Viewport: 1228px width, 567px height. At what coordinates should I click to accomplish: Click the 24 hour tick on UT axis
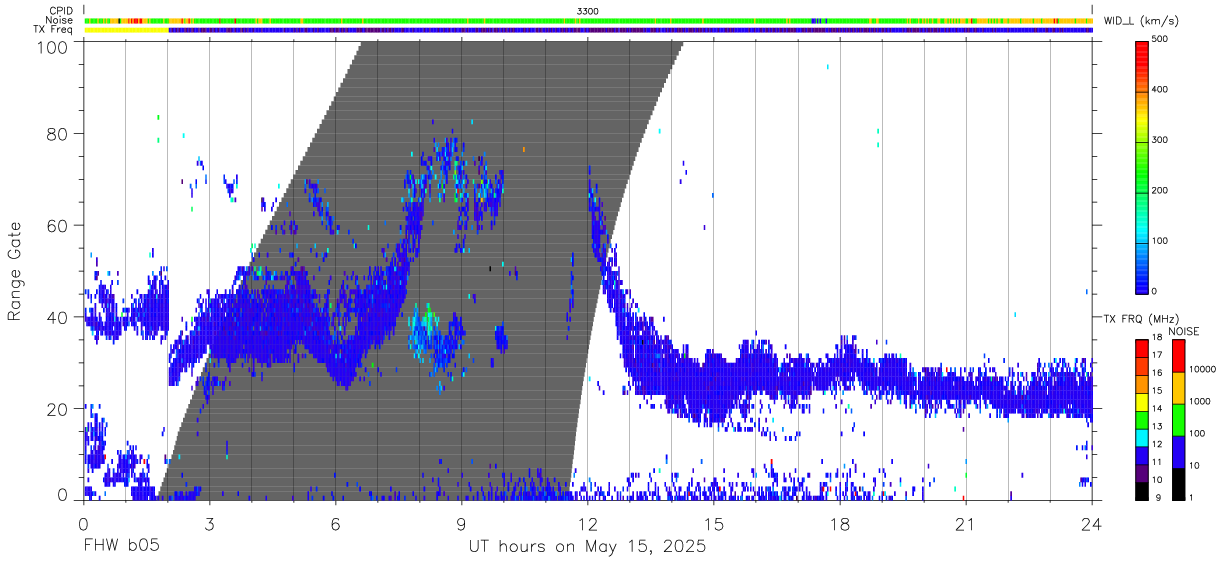[x=1092, y=523]
